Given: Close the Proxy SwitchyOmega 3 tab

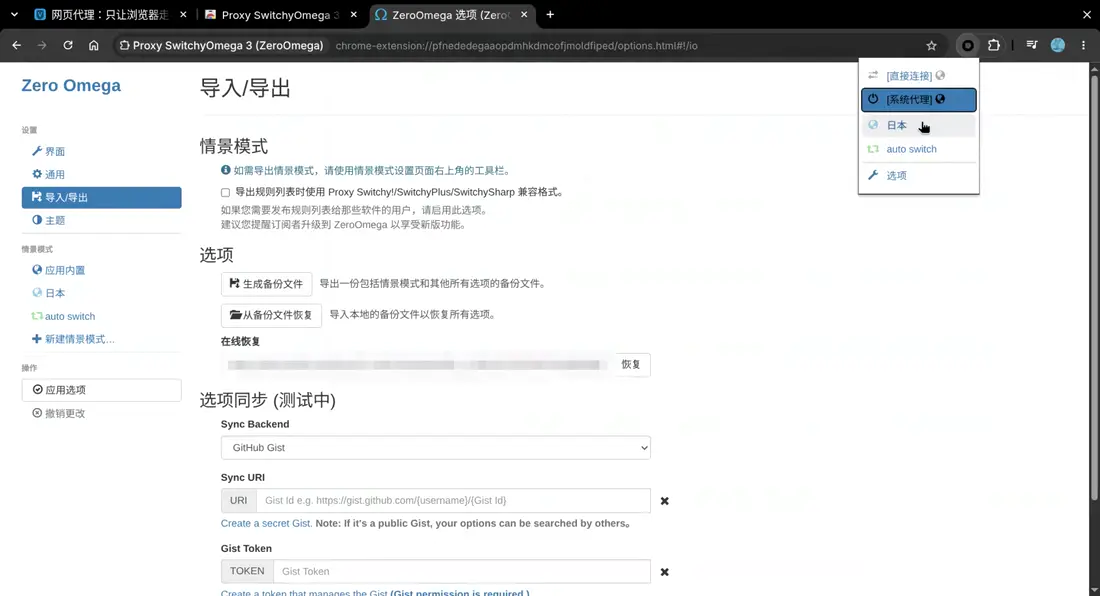Looking at the screenshot, I should (x=354, y=15).
